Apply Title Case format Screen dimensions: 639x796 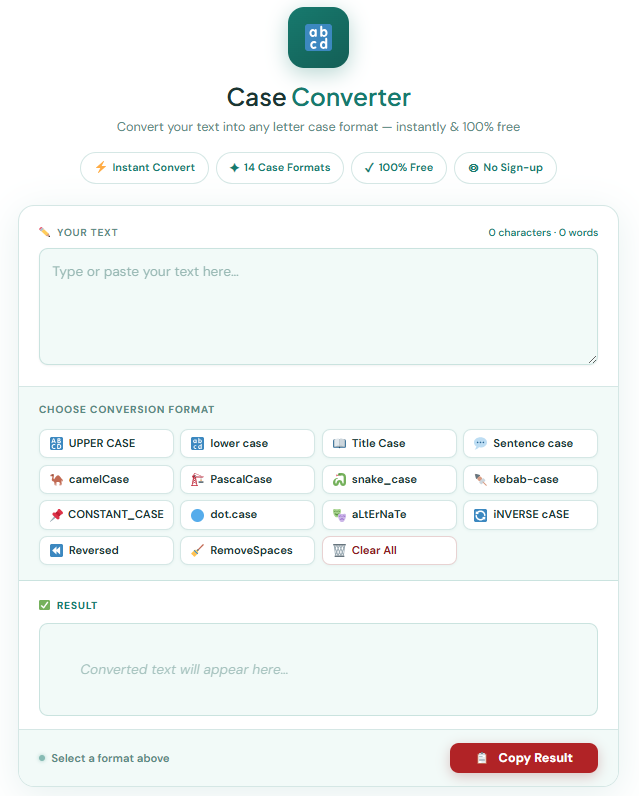pos(389,444)
